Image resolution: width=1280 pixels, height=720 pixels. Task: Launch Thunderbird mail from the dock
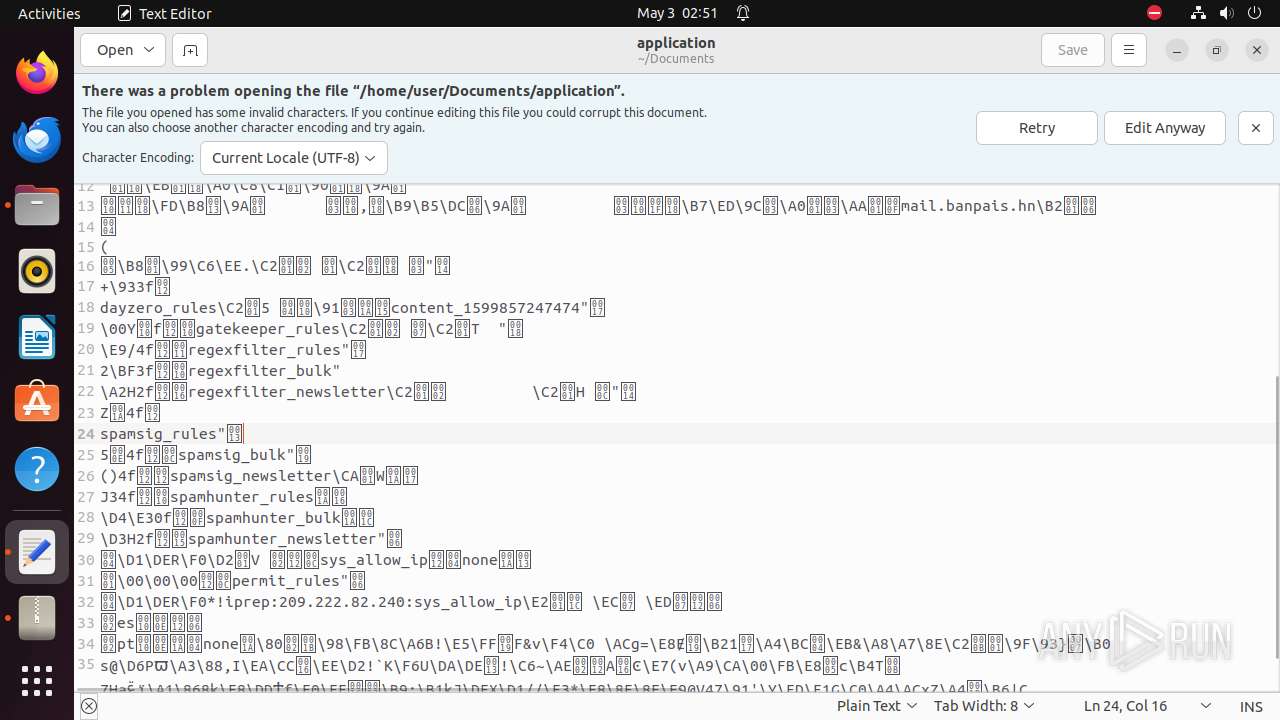click(37, 139)
